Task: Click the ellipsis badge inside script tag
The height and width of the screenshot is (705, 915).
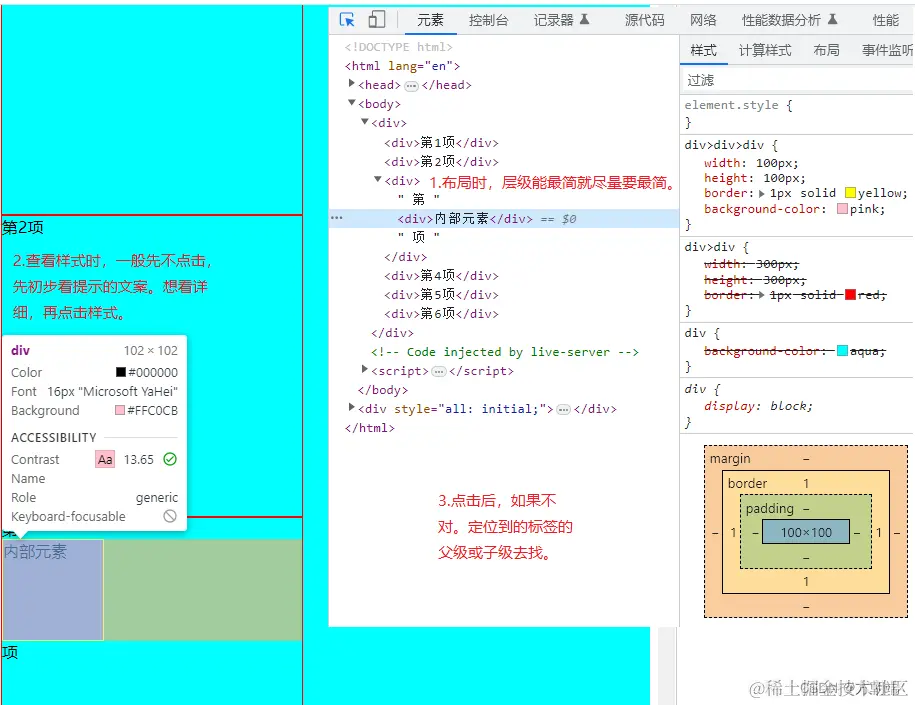Action: pos(439,372)
